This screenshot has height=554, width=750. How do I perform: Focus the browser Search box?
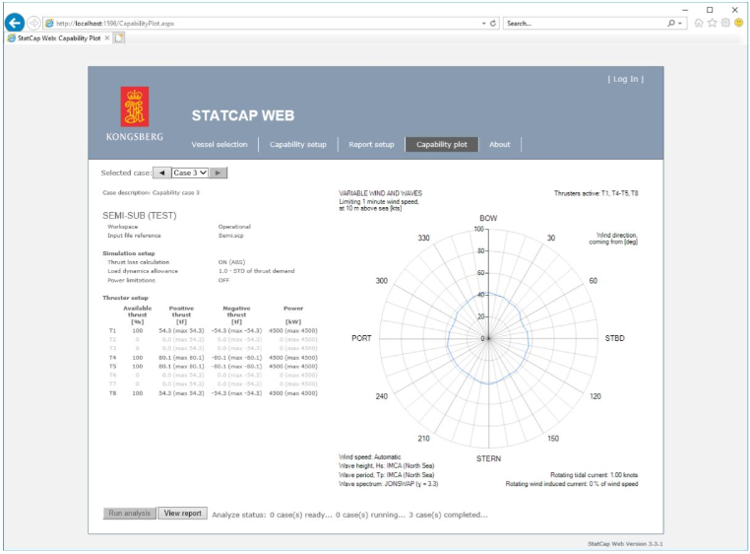pos(585,23)
